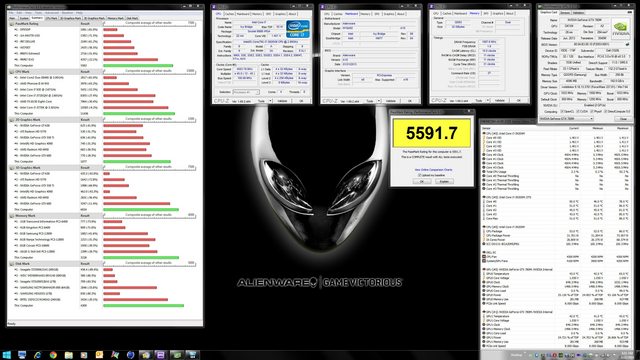640x360 pixels.
Task: Toggle the OpenCL computing checkbox in GPU-Z
Action: coord(562,111)
